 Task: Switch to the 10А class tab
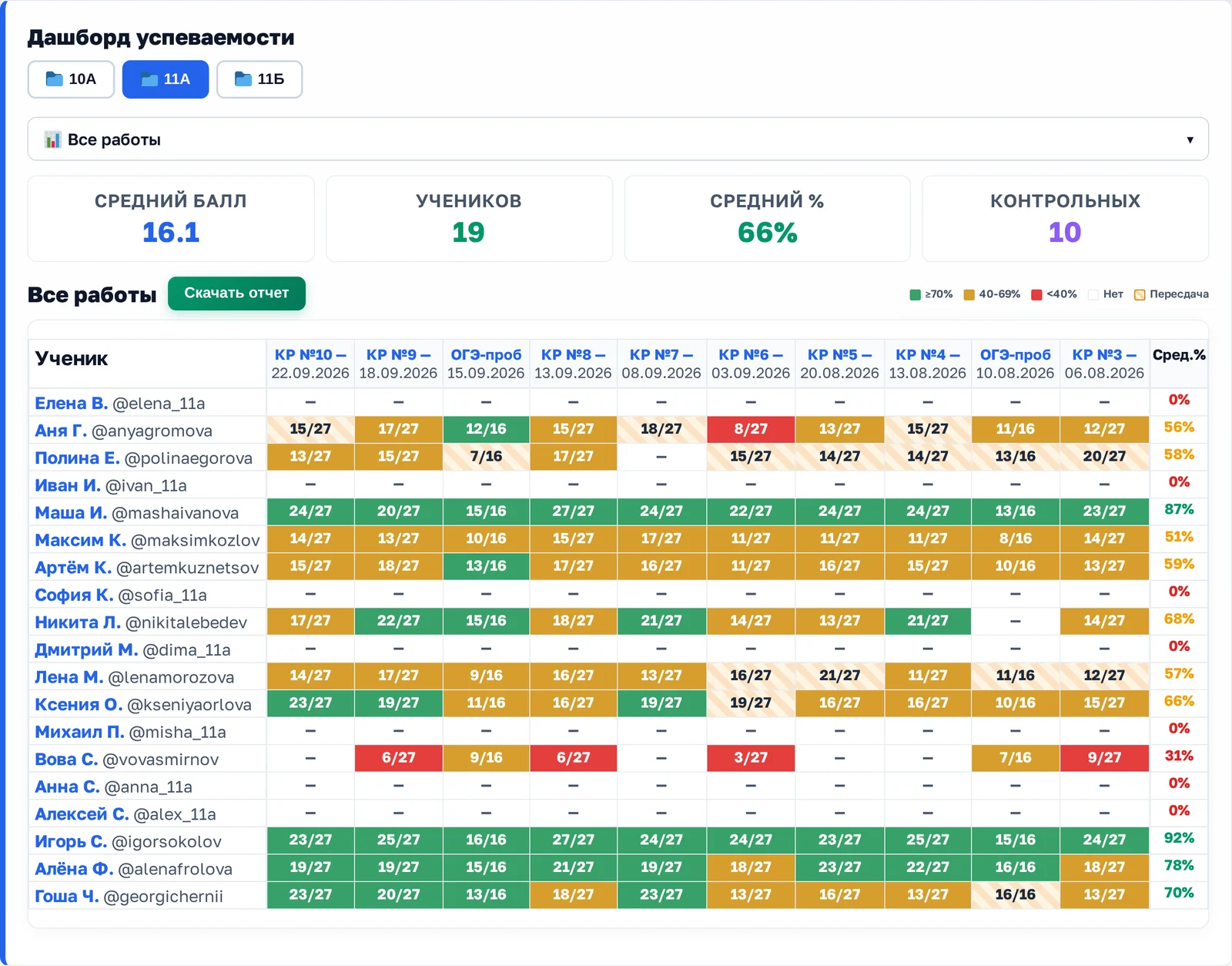[71, 79]
